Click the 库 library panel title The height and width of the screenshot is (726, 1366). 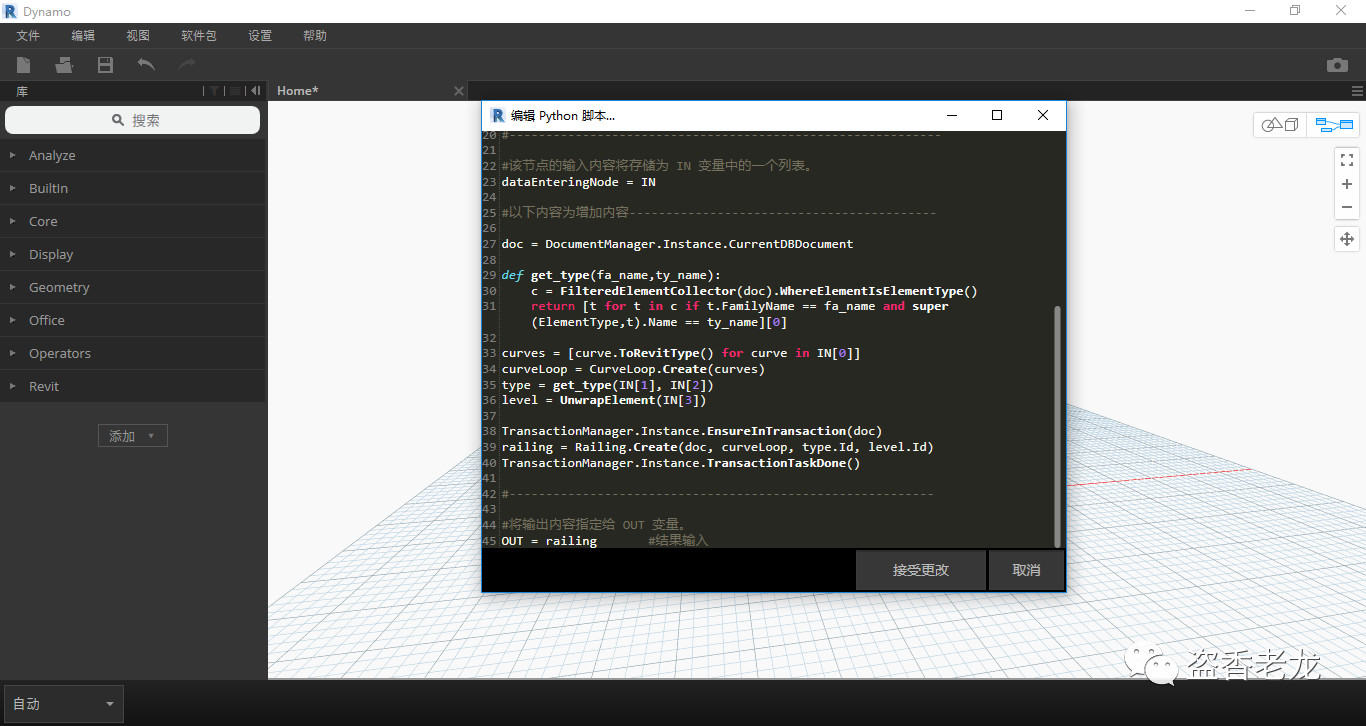click(22, 91)
